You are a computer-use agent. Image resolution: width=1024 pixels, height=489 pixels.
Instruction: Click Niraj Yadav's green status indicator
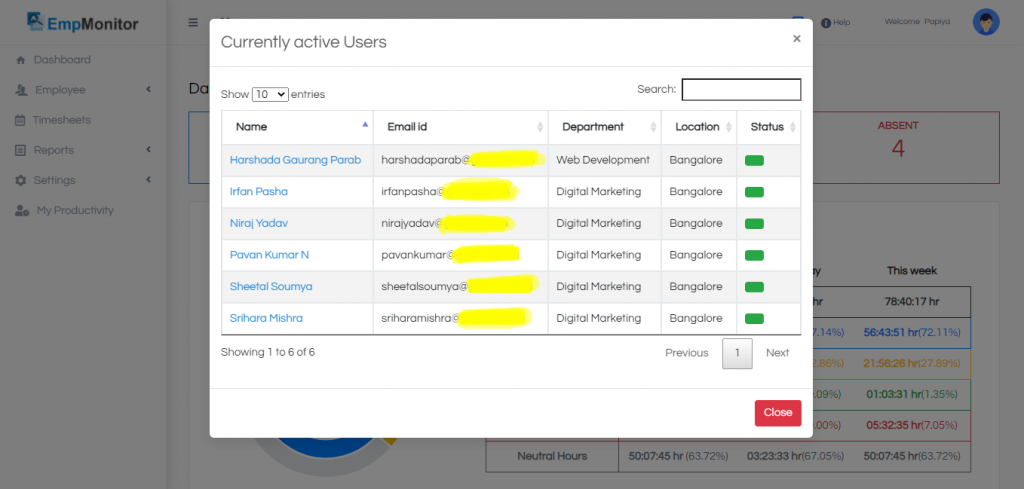coord(754,224)
